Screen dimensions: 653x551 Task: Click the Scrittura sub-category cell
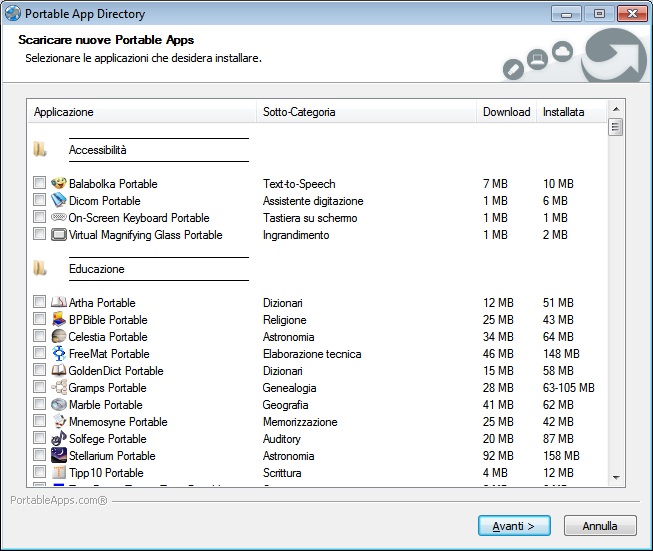point(282,473)
